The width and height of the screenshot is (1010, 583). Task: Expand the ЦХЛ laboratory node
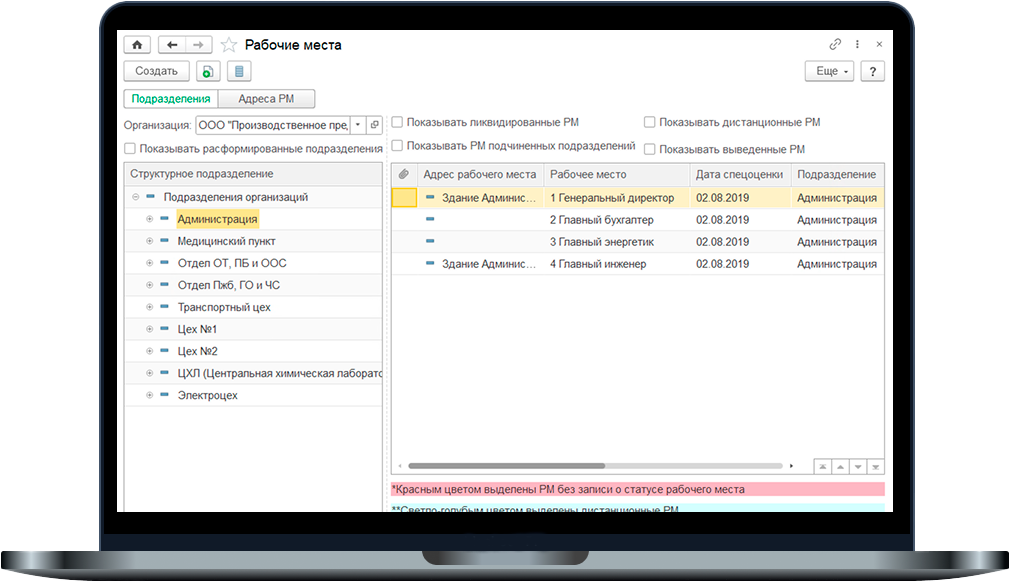pyautogui.click(x=149, y=373)
